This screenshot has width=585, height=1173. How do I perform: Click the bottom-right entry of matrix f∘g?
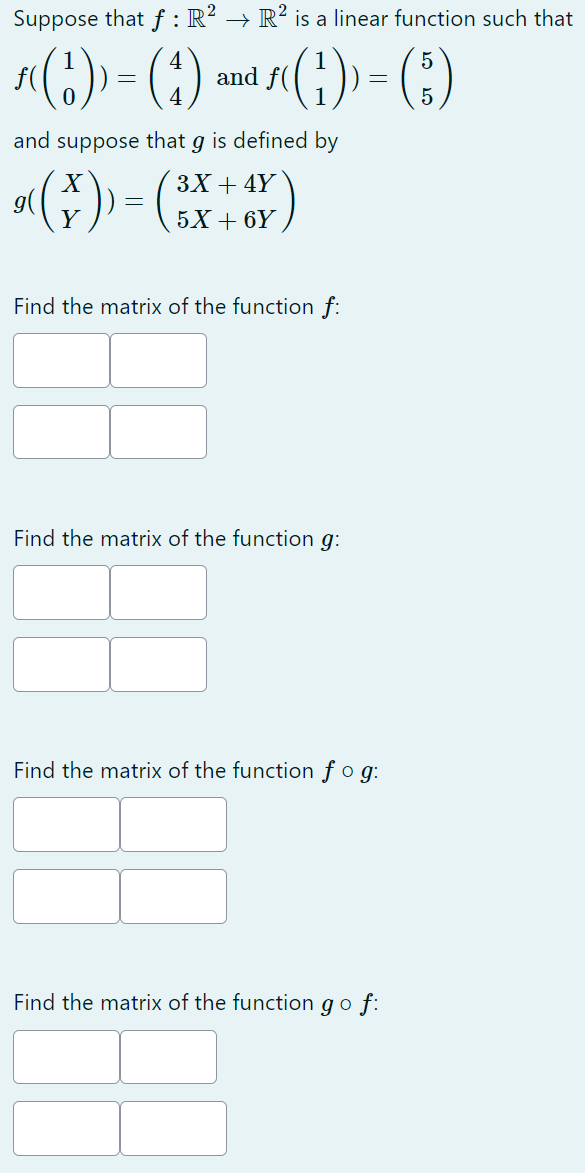pyautogui.click(x=172, y=896)
